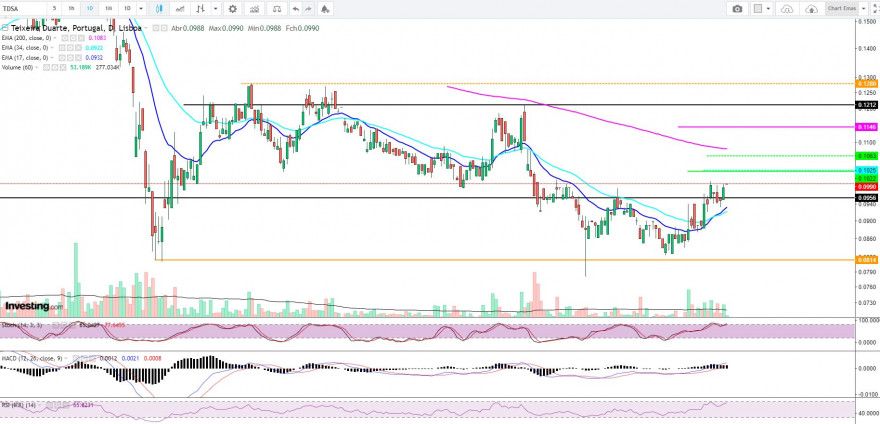Image resolution: width=880 pixels, height=424 pixels.
Task: Select the candlestick chart style icon
Action: click(159, 9)
